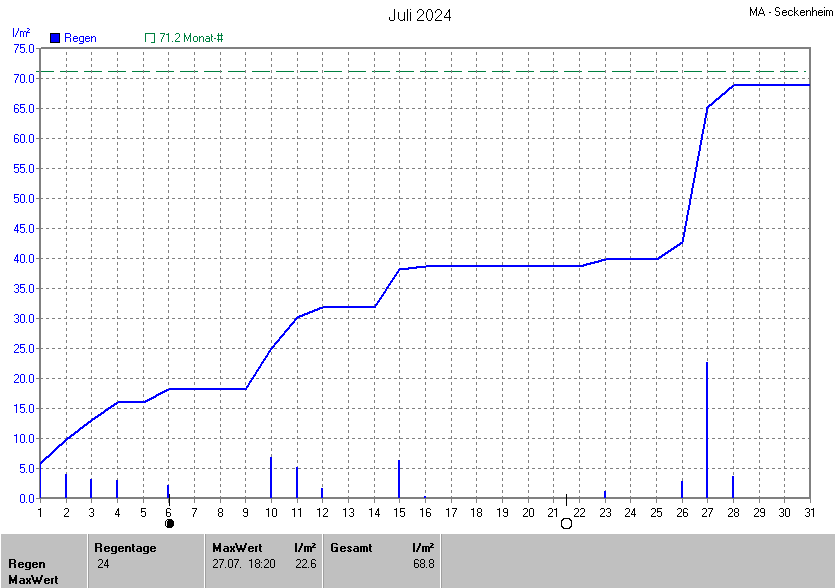
Task: Select the 27.07. 18:20 max timestamp
Action: [x=246, y=564]
